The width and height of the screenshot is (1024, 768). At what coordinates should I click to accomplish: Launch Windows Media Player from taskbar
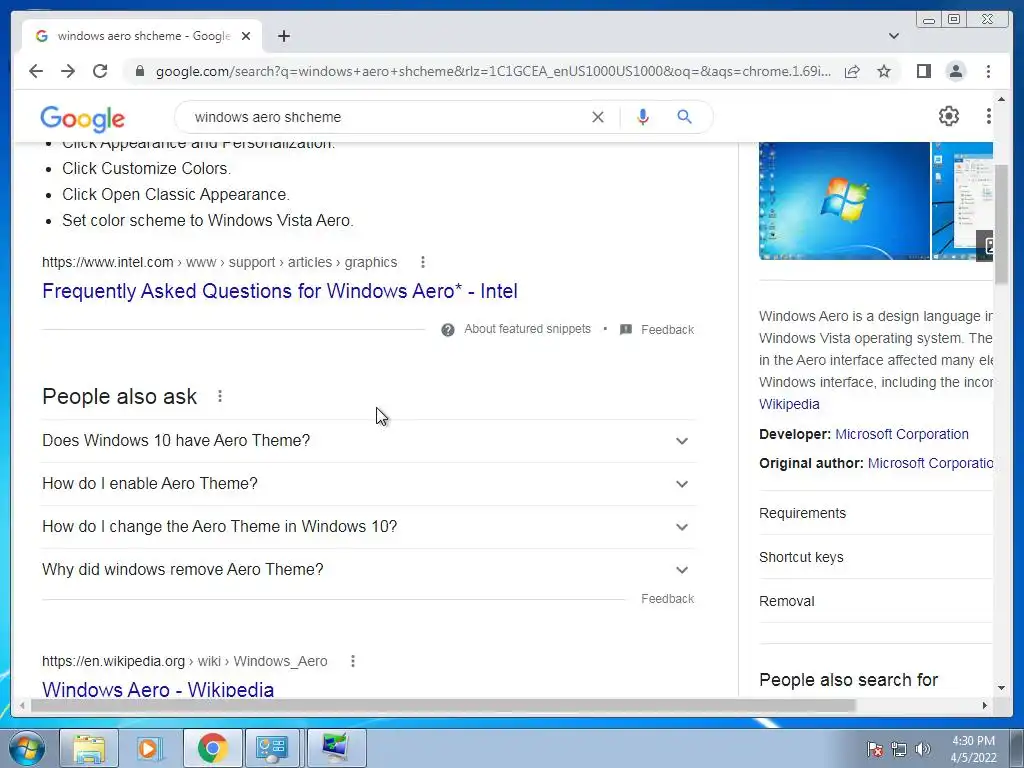[150, 748]
